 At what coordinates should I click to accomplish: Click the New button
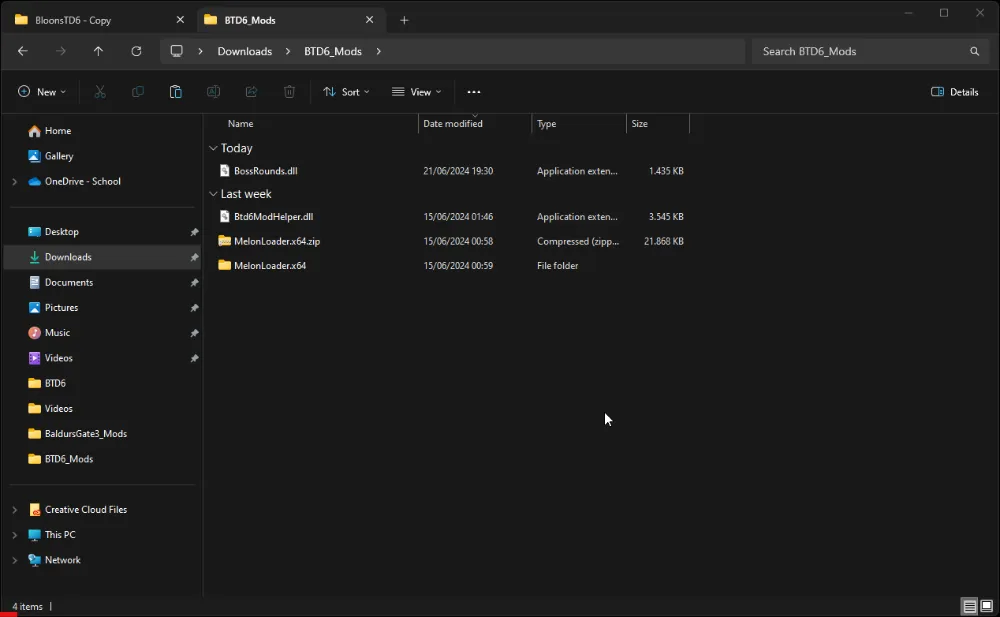tap(42, 91)
